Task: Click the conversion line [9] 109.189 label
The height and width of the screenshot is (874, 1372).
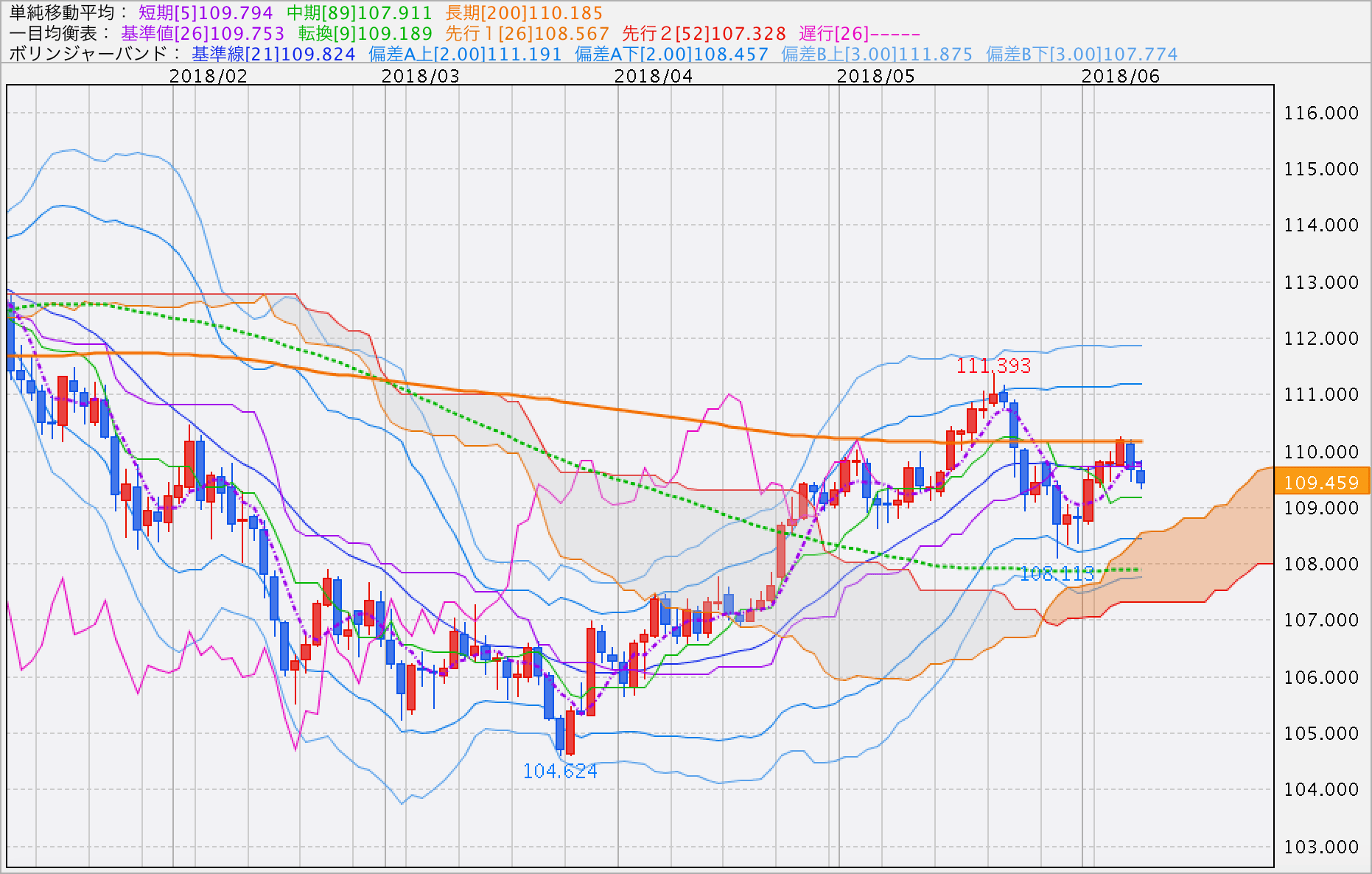Action: (x=365, y=34)
